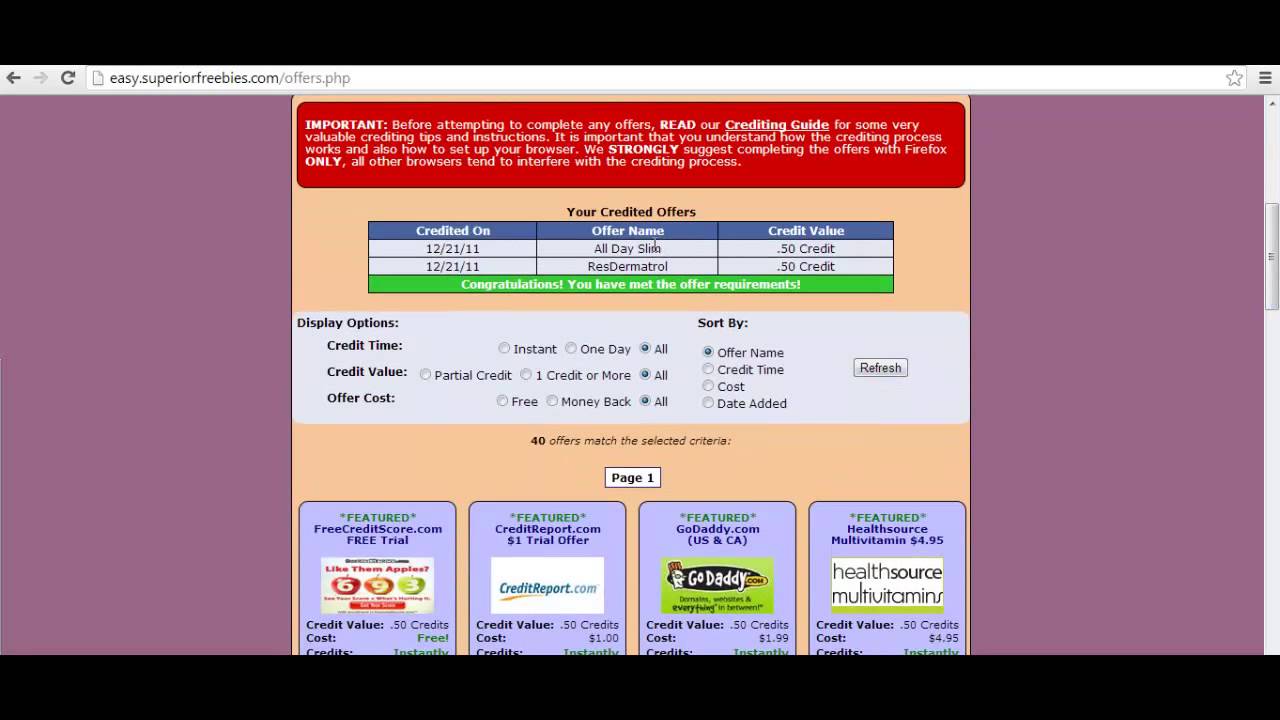Click the browser forward arrow

(40, 78)
